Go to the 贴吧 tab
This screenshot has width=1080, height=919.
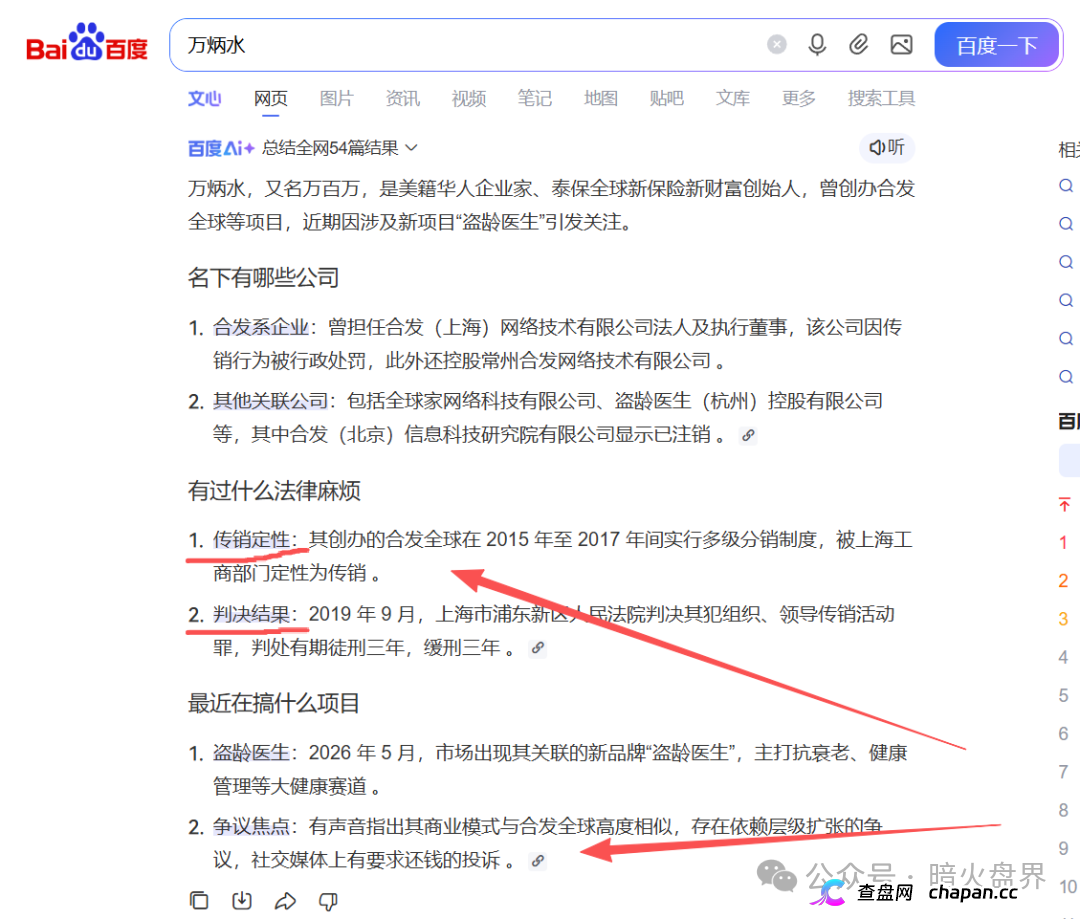tap(667, 99)
